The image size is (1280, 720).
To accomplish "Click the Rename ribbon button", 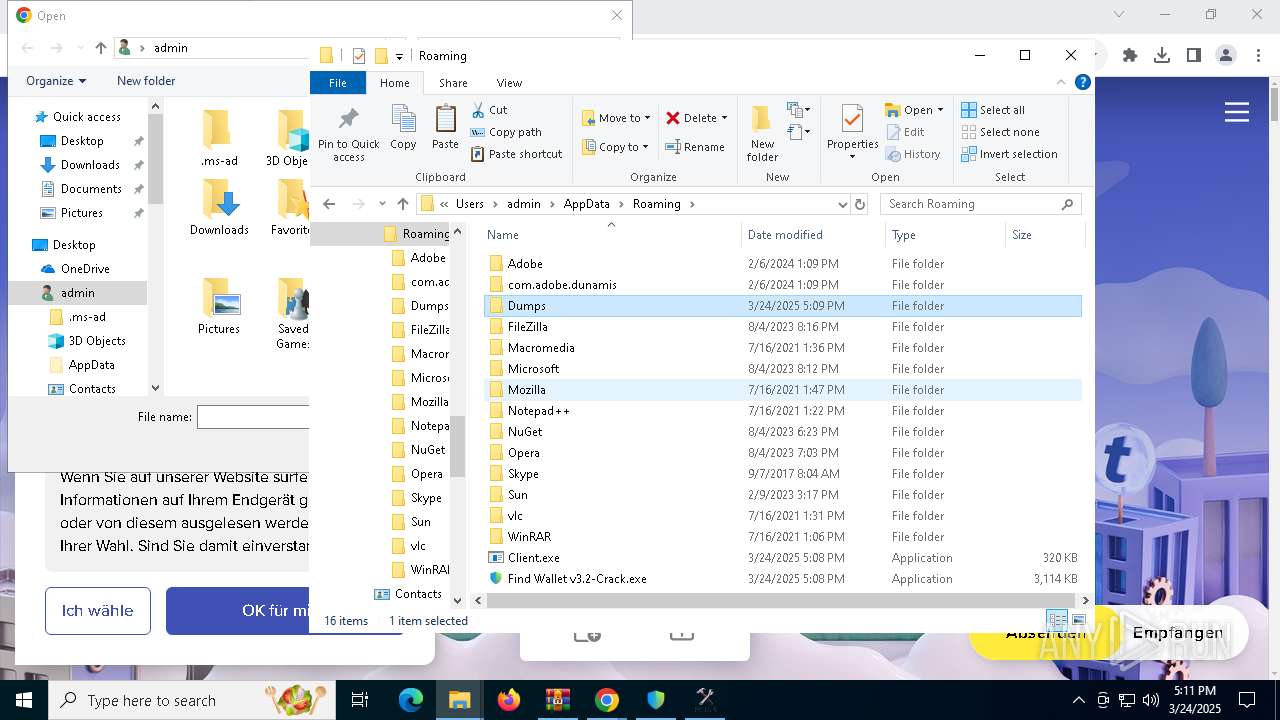I will coord(695,147).
